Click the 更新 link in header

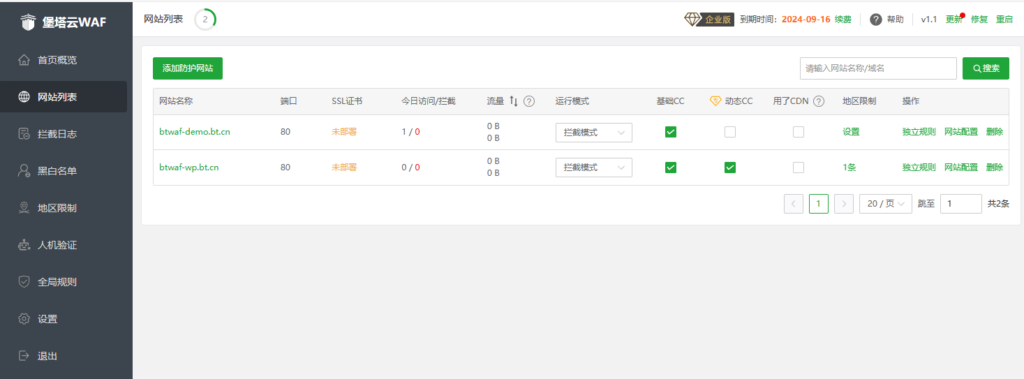tap(953, 20)
